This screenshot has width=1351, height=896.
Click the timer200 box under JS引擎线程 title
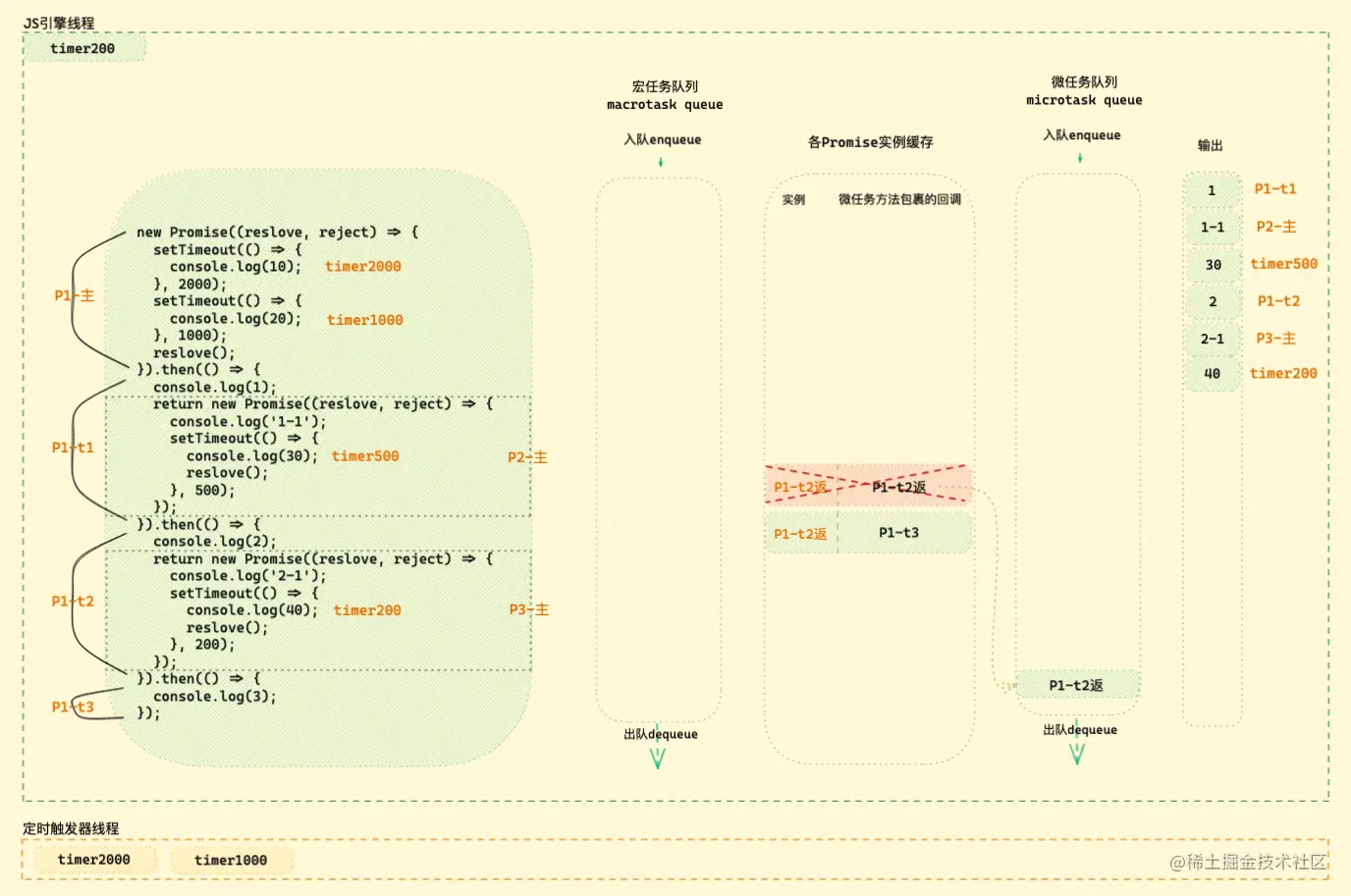tap(84, 48)
